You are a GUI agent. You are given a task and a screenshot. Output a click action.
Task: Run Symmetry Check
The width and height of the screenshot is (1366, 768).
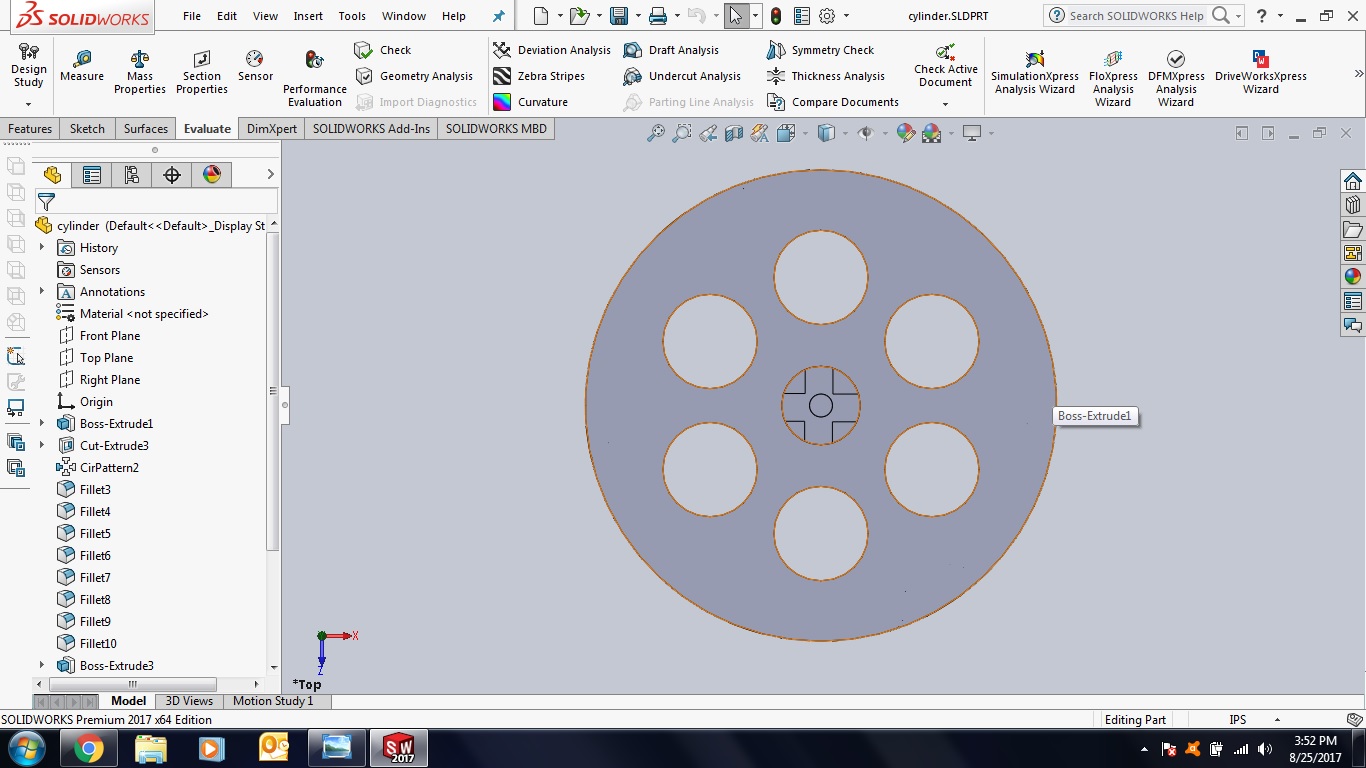tap(820, 50)
